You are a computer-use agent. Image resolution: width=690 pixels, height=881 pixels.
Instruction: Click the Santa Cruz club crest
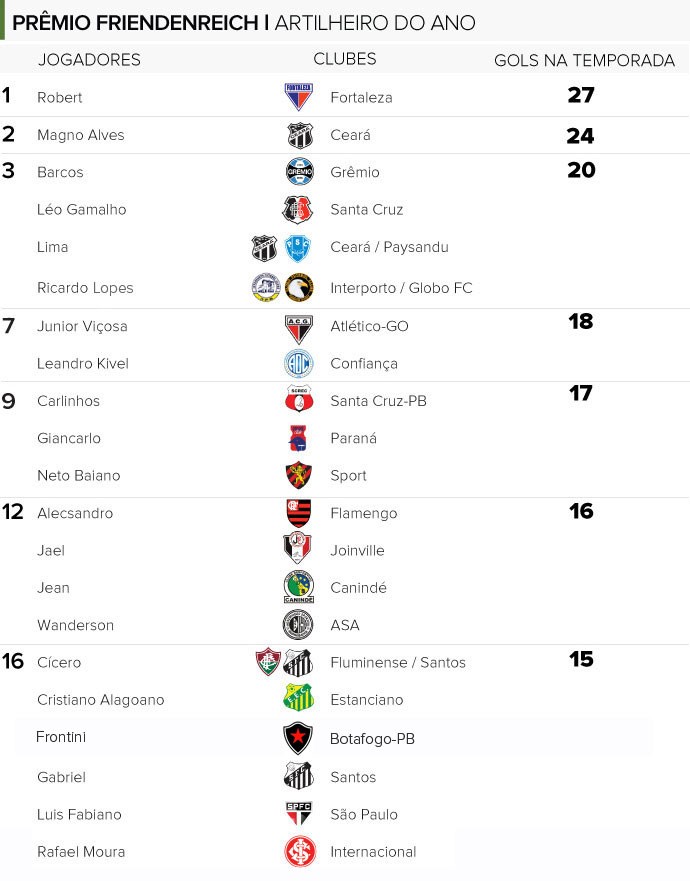point(297,210)
